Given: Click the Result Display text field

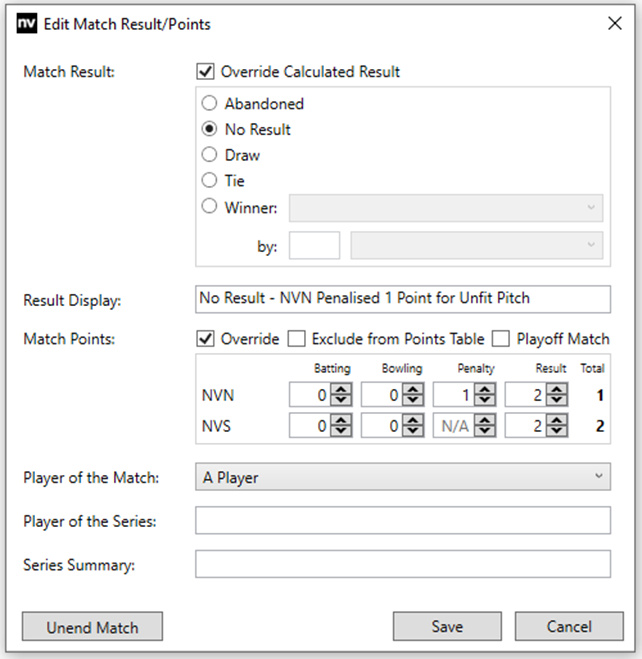Looking at the screenshot, I should [402, 299].
